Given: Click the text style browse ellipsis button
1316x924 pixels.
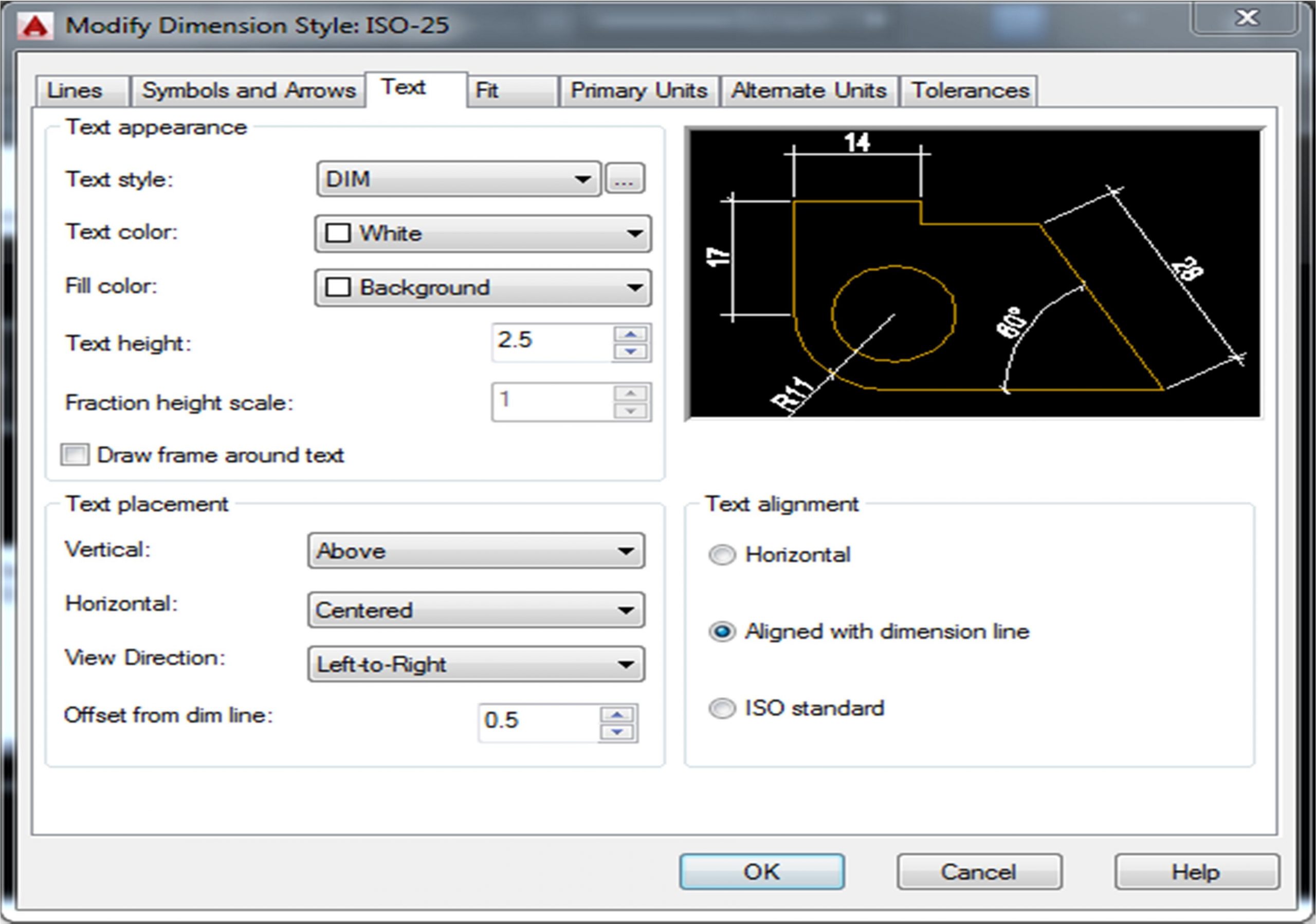Looking at the screenshot, I should coord(624,179).
